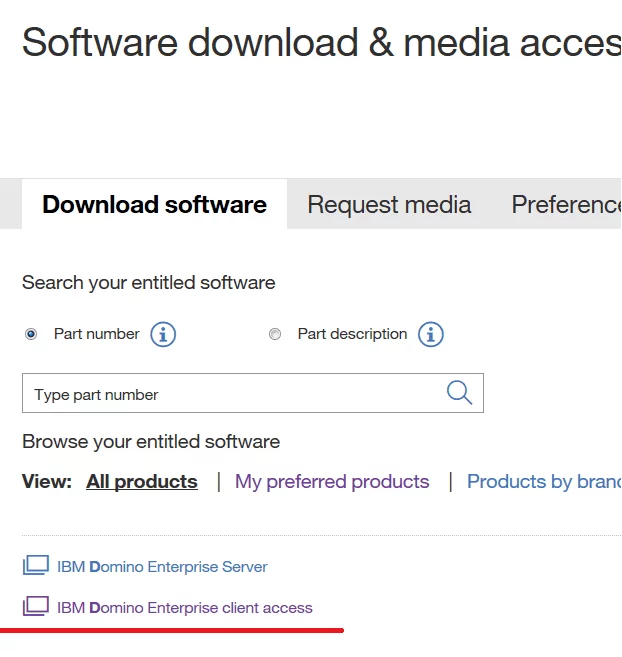Select the Part number radio button
This screenshot has width=622, height=657.
point(31,335)
